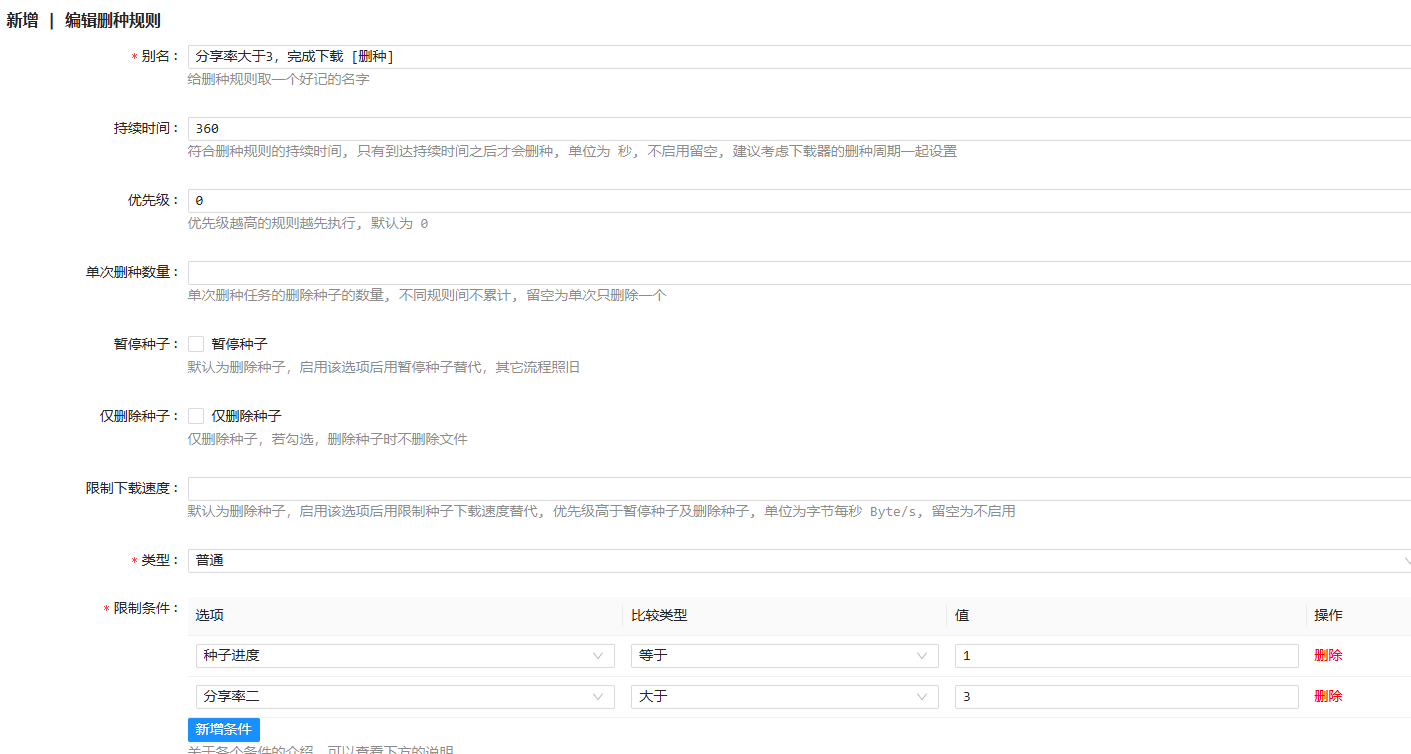Screen dimensions: 1411x754
Task: Click 删除 on the 分享率二 row
Action: click(x=1328, y=697)
